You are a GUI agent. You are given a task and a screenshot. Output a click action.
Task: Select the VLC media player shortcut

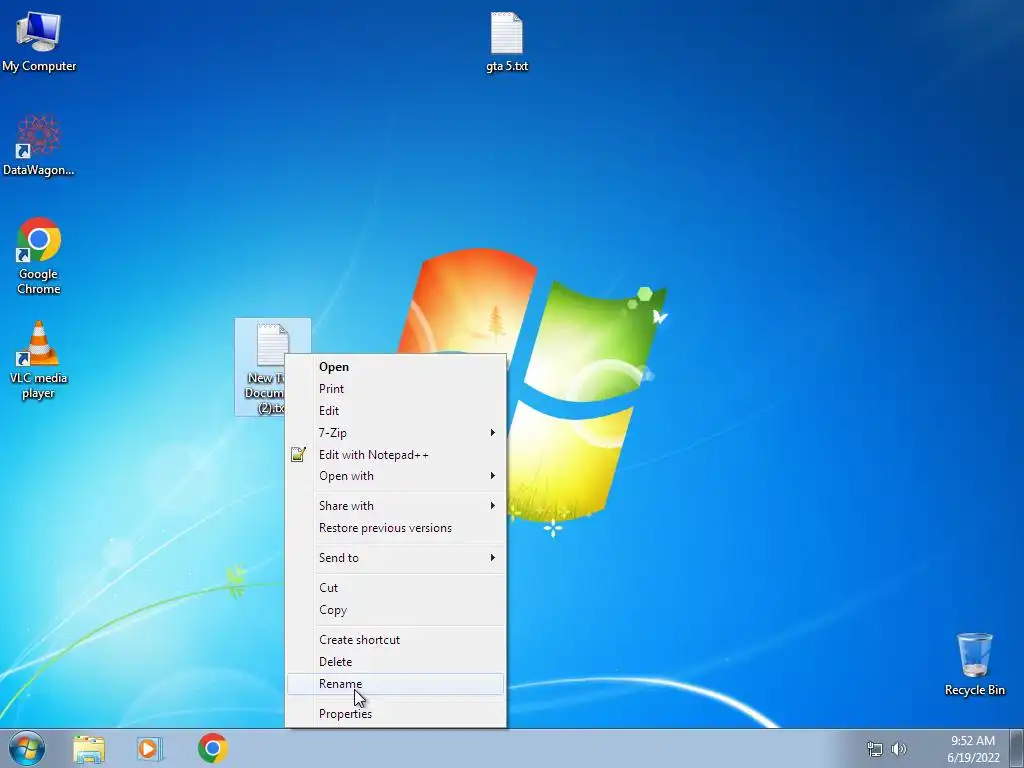click(39, 360)
